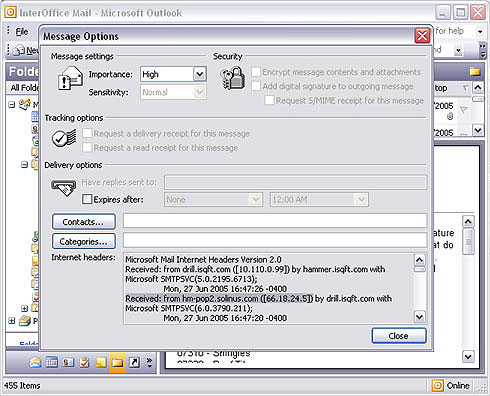490x396 pixels.
Task: Click 'Microsoft Mail Internet Headers Version 2.0' line
Action: tap(203, 259)
